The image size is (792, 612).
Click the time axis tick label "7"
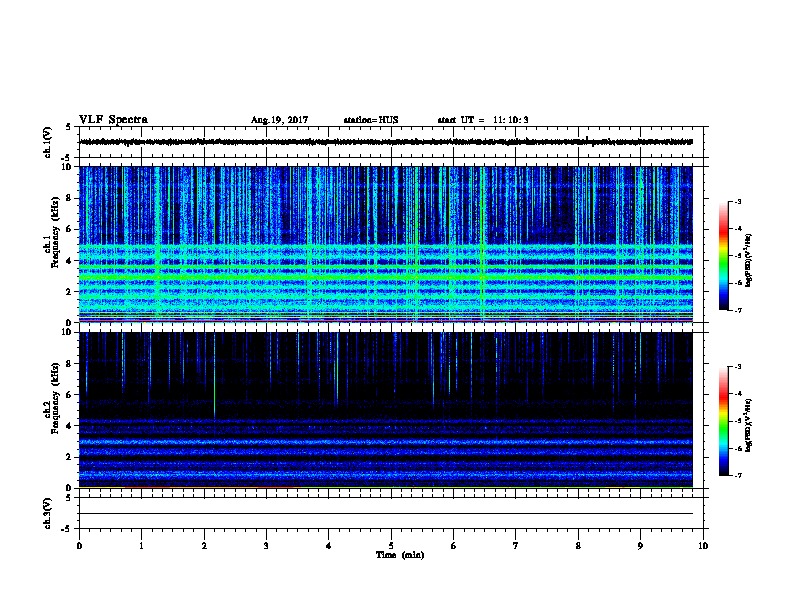click(x=516, y=546)
